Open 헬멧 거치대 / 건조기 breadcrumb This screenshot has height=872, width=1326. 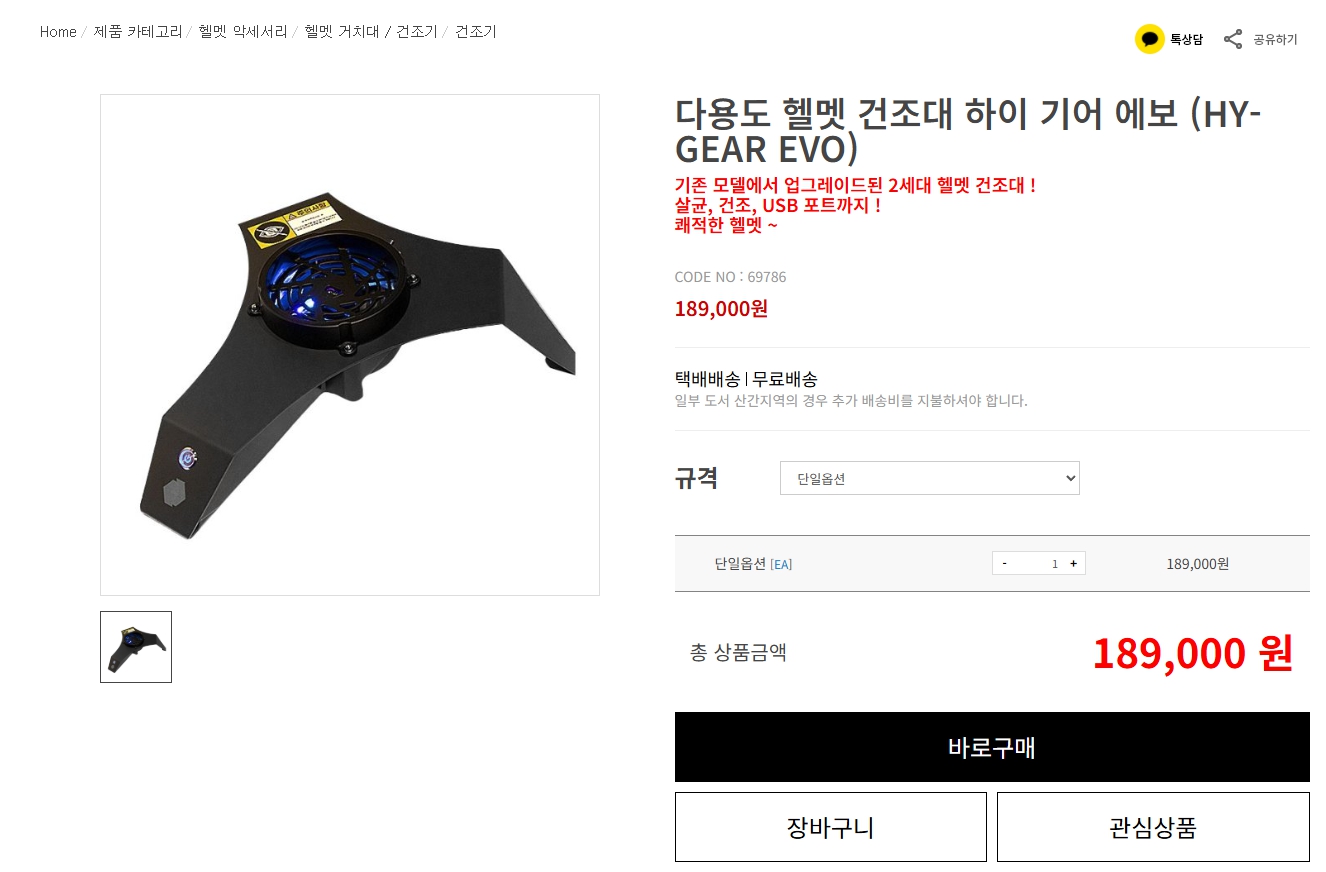pos(371,32)
